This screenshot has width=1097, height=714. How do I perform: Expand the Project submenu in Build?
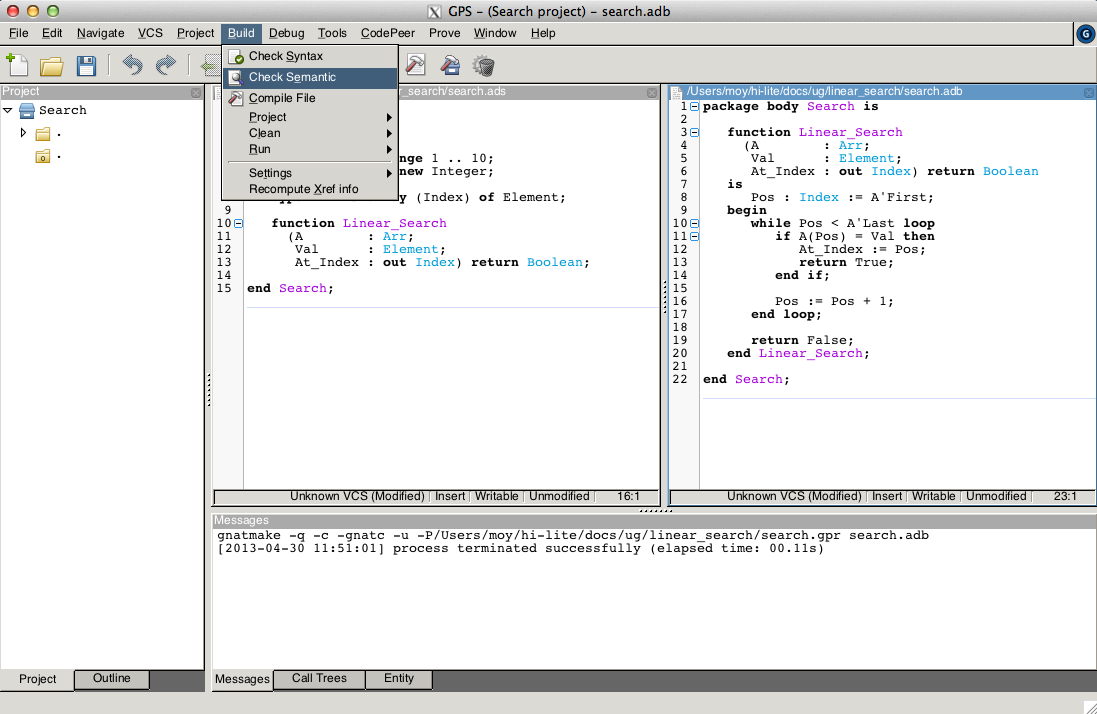[x=310, y=117]
